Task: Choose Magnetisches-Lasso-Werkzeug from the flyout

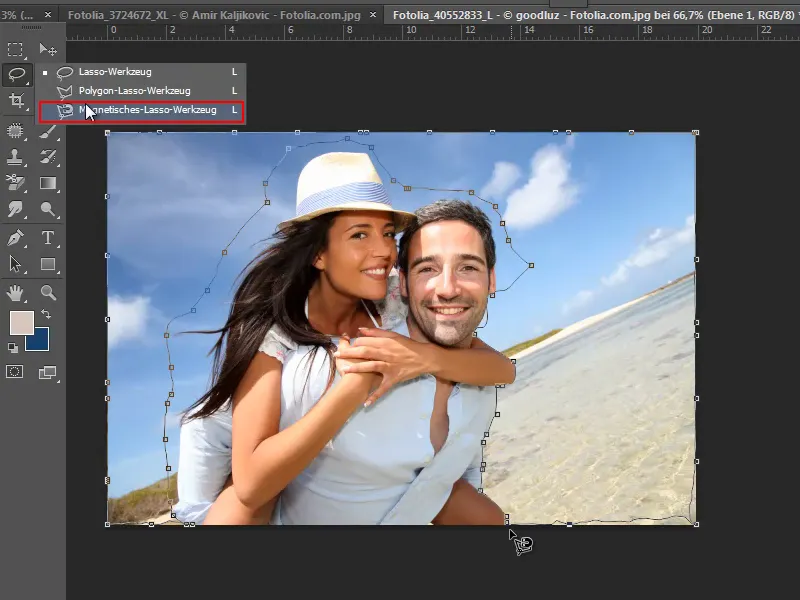Action: point(146,110)
